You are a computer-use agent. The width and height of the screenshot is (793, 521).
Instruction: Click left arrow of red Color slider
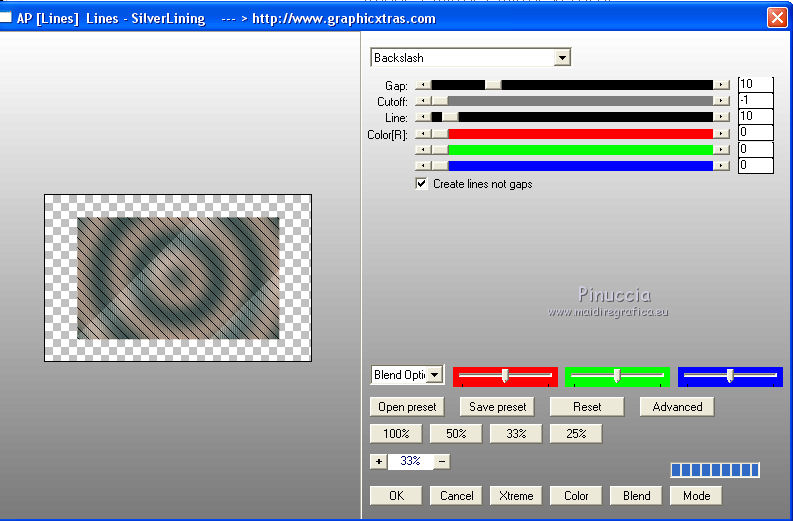[x=423, y=134]
